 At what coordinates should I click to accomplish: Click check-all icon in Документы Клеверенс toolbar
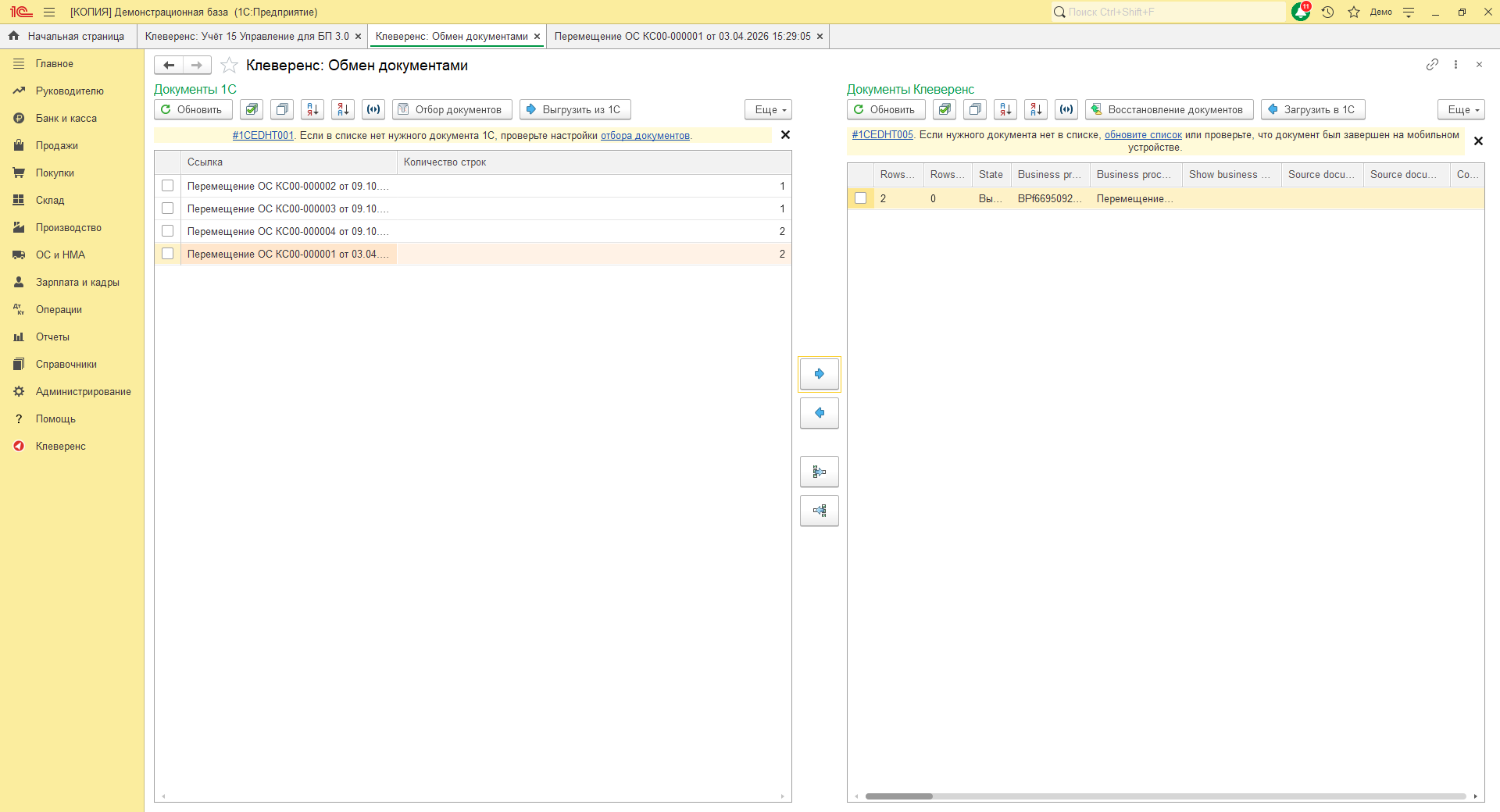tap(945, 110)
